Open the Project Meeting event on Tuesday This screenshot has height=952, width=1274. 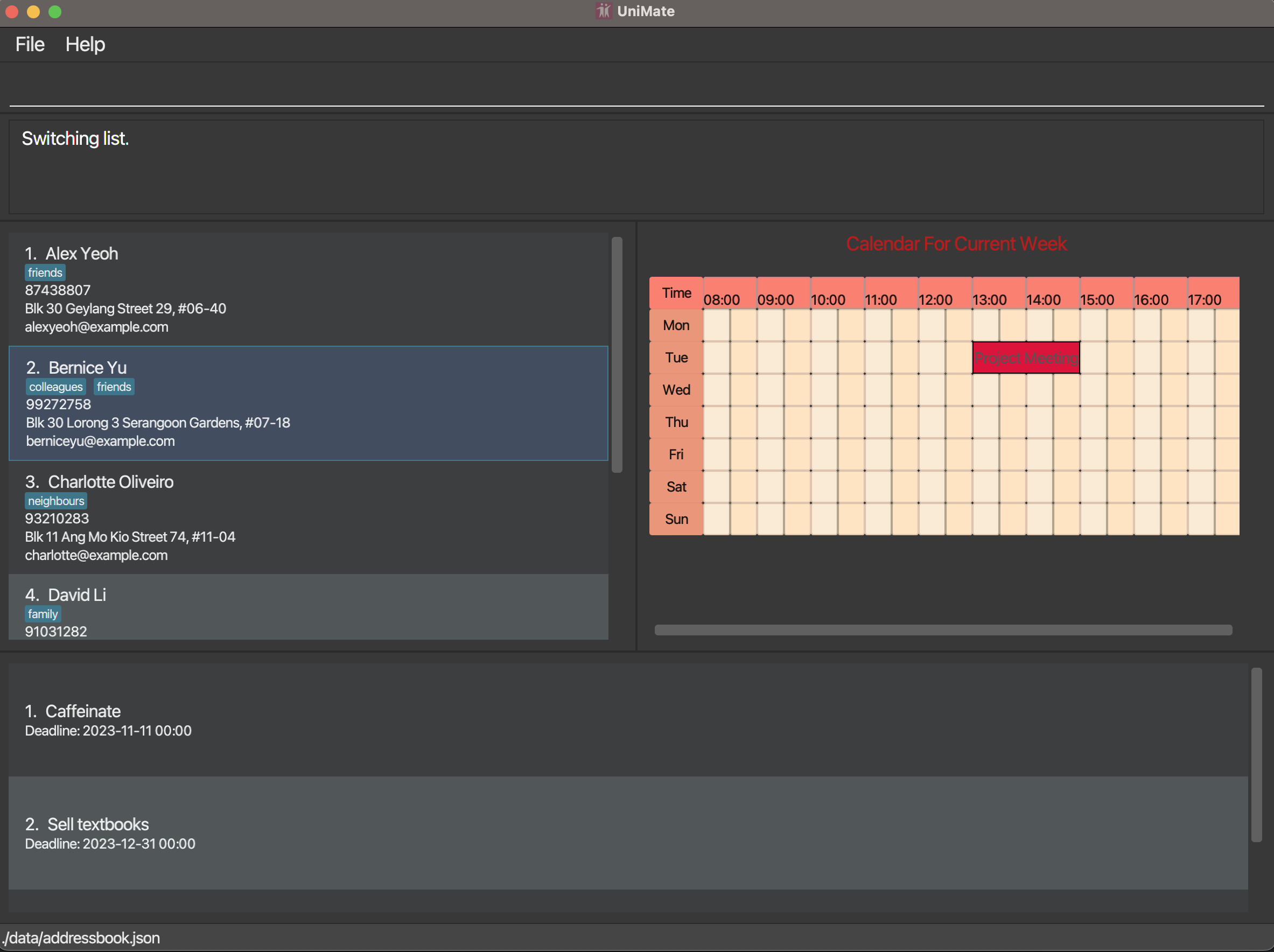coord(1026,358)
